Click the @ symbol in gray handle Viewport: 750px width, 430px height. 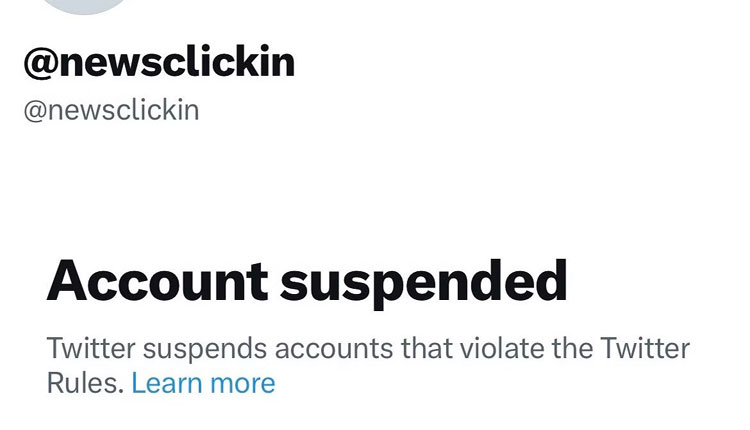tap(34, 108)
